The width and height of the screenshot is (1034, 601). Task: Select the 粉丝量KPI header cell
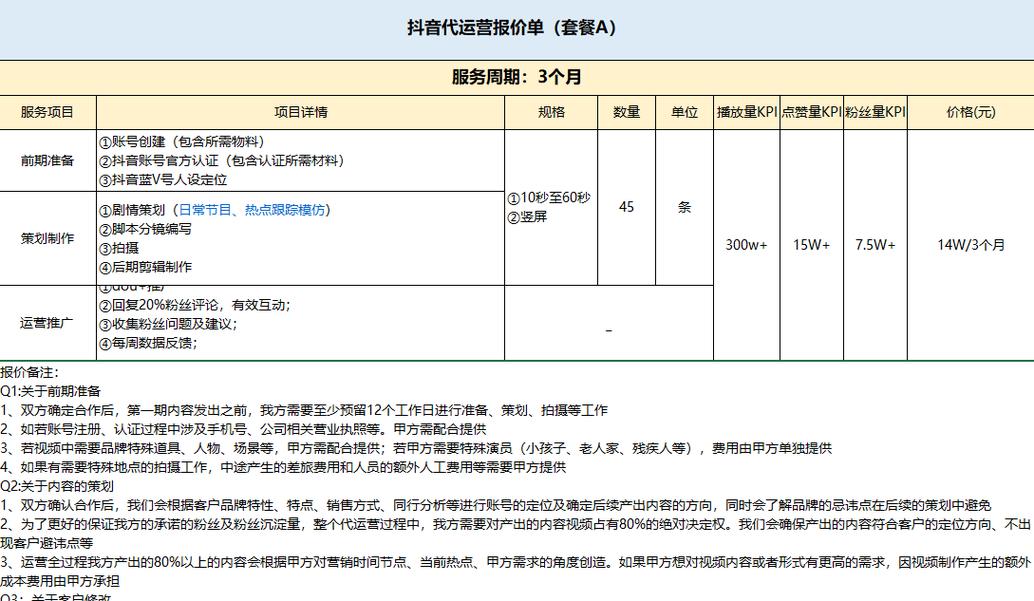(x=875, y=112)
